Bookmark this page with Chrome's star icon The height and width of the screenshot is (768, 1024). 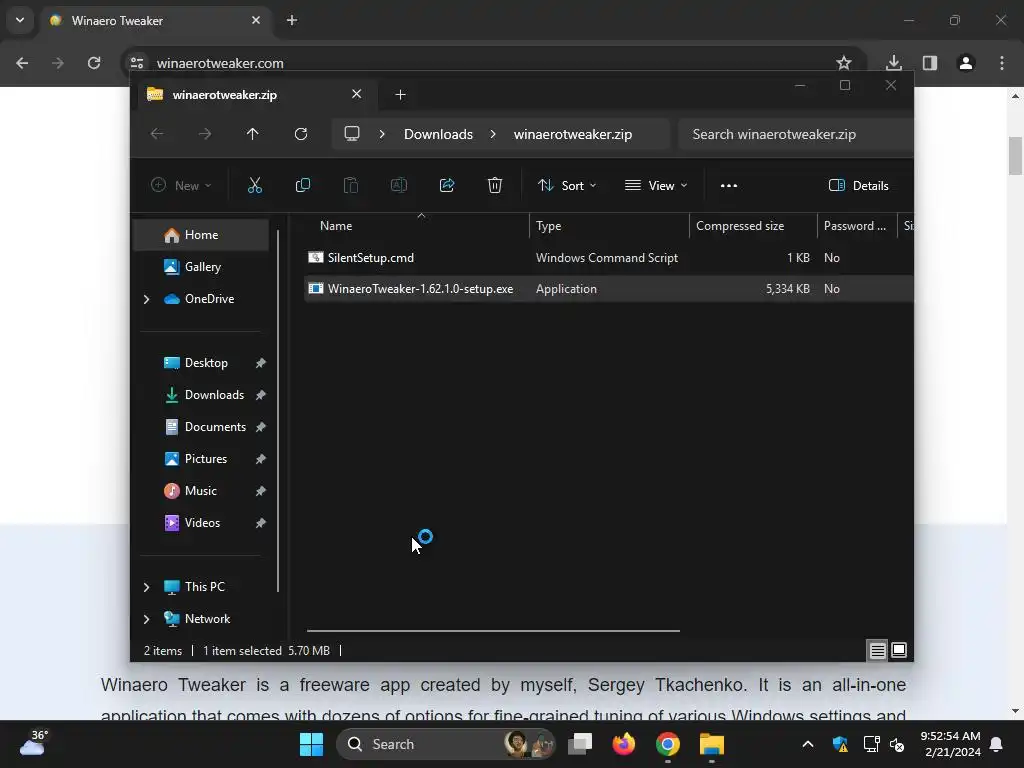pyautogui.click(x=844, y=63)
